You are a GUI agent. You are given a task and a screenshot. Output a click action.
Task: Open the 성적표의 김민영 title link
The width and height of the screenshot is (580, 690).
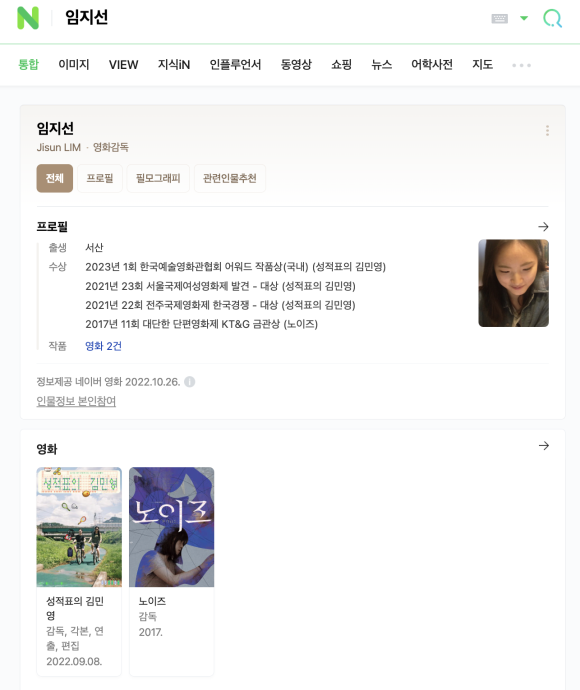pos(75,608)
